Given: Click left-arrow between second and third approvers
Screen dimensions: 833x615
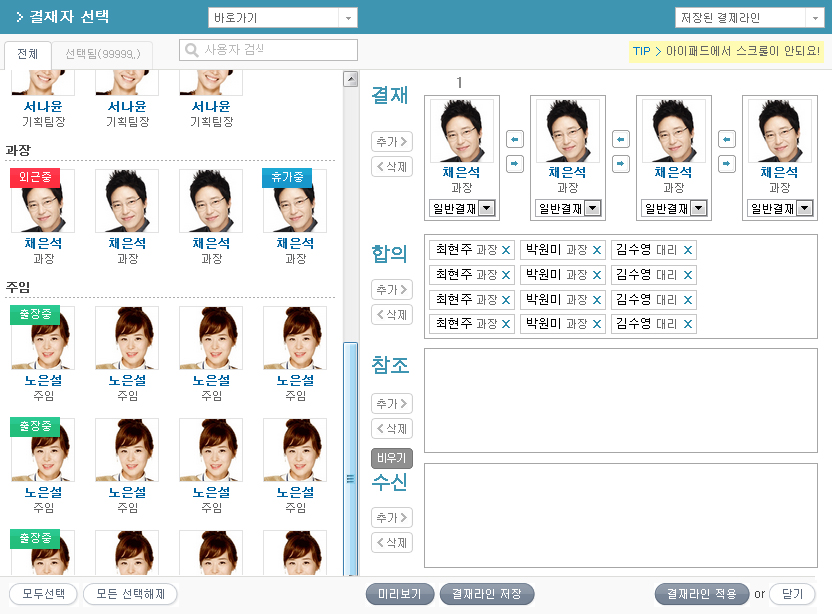Looking at the screenshot, I should pyautogui.click(x=621, y=139).
